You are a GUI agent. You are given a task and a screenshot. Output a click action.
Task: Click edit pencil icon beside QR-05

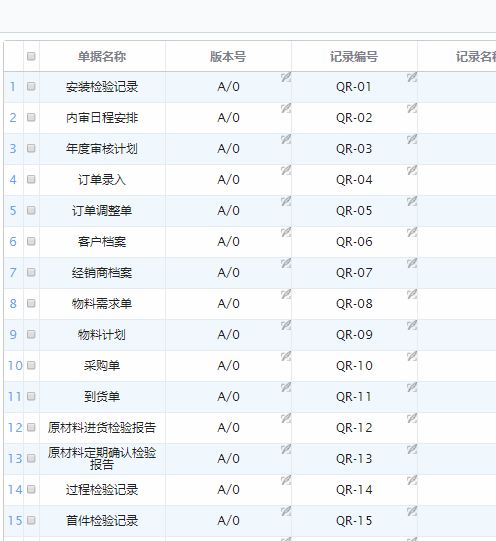pos(411,201)
